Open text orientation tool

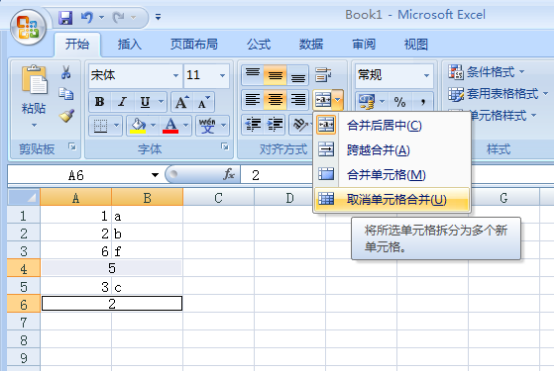click(300, 125)
